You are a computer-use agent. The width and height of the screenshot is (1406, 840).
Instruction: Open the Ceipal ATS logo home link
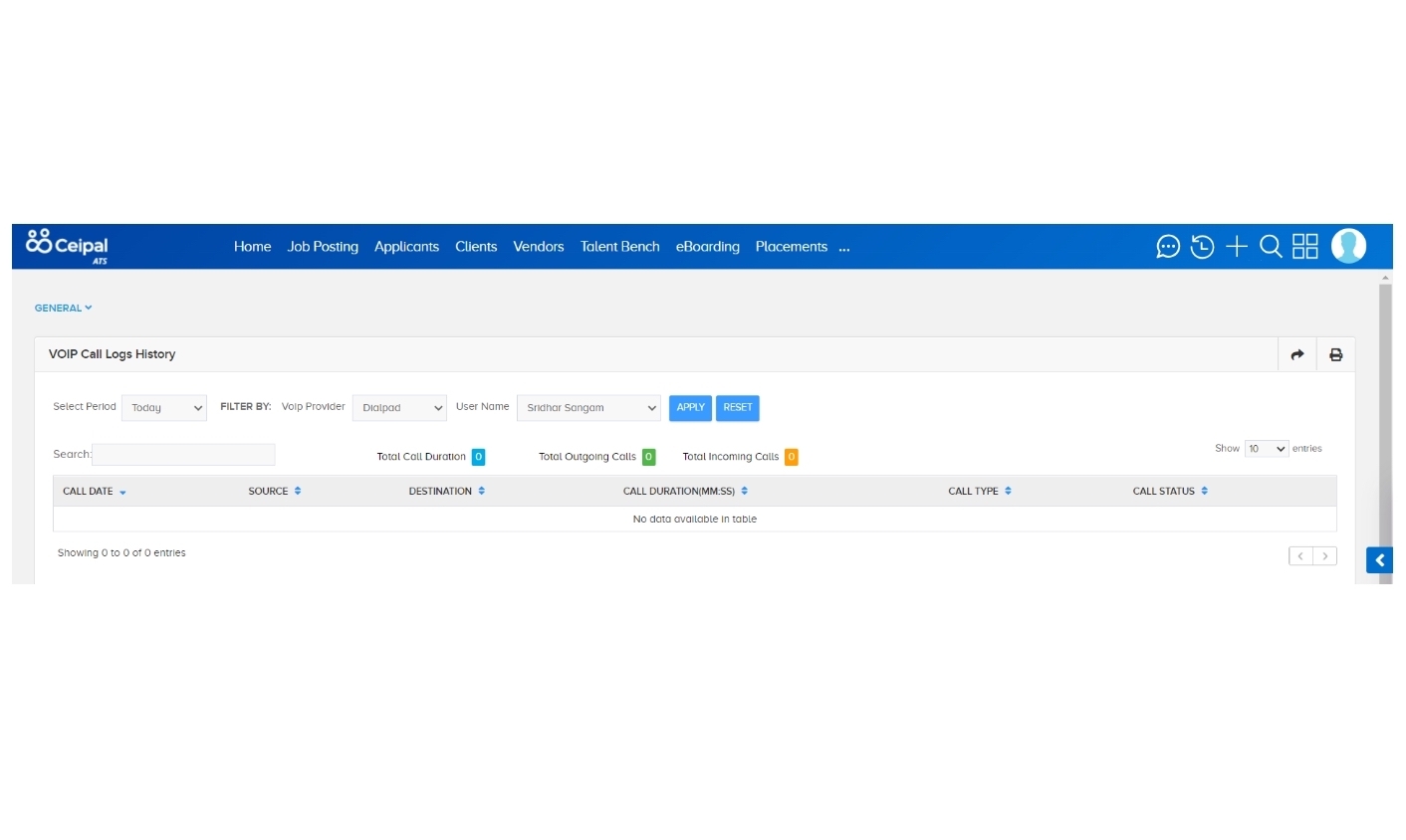click(67, 246)
